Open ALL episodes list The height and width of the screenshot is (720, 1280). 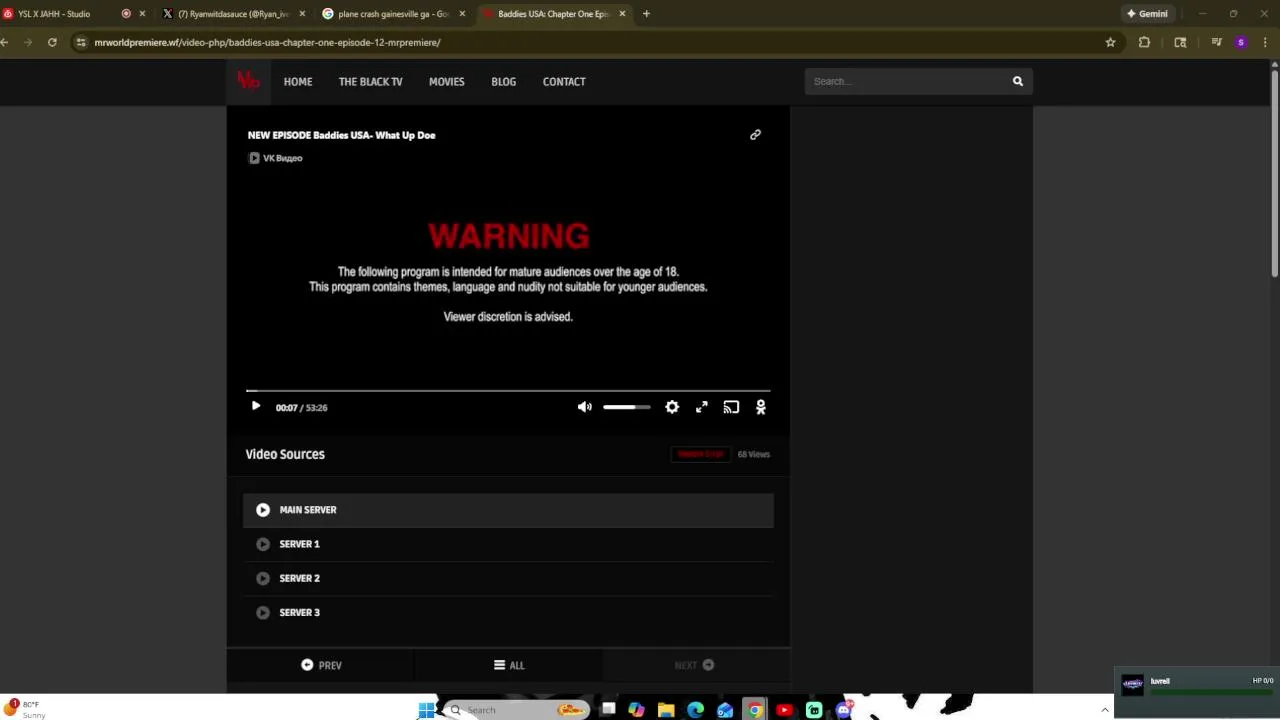[508, 665]
